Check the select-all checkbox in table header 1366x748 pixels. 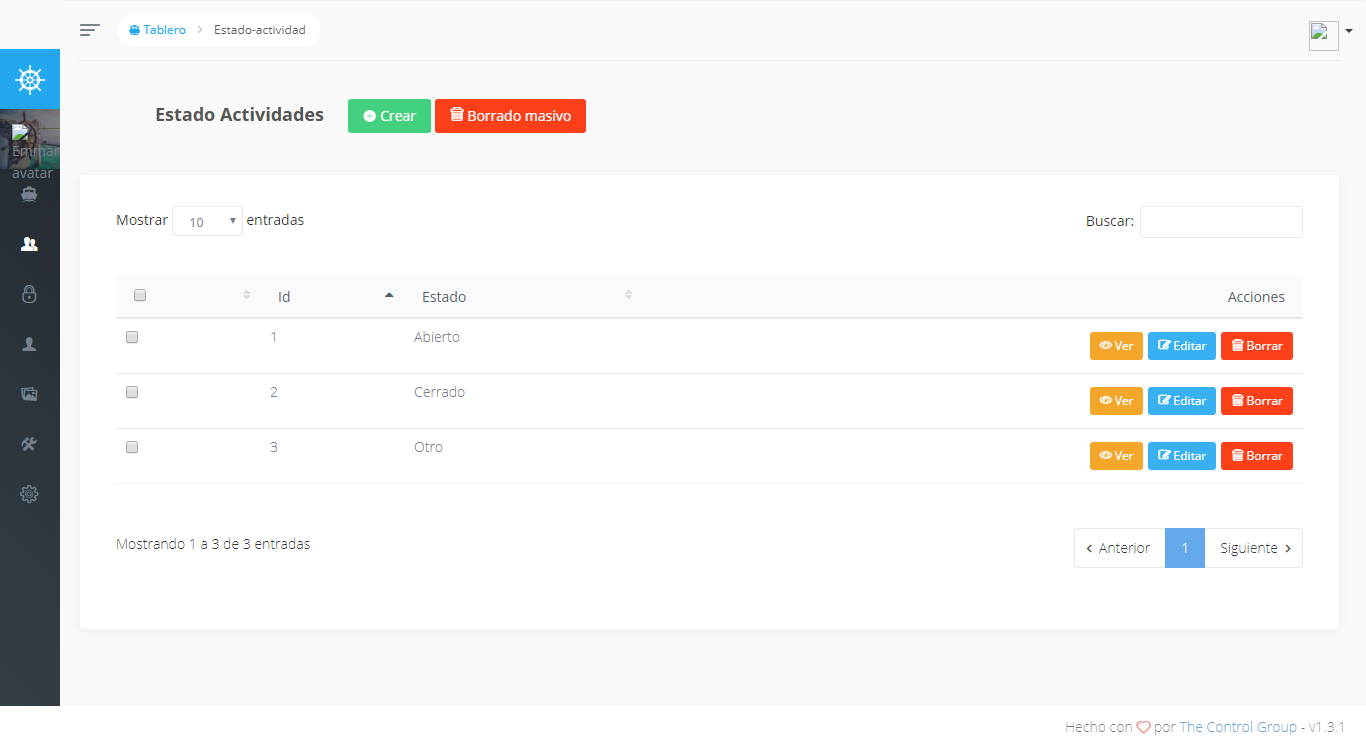click(x=139, y=295)
